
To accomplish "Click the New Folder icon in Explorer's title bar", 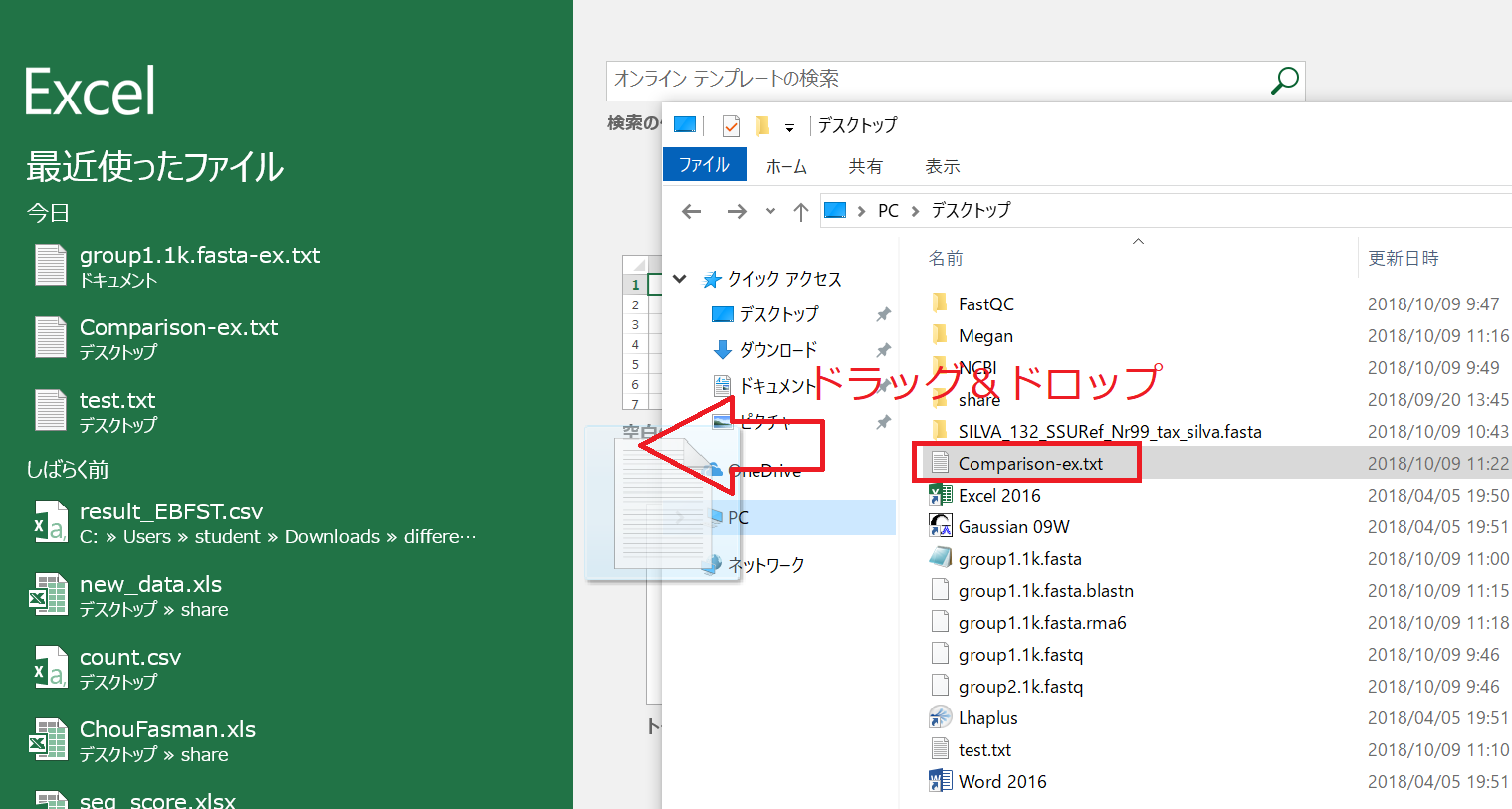I will point(762,125).
